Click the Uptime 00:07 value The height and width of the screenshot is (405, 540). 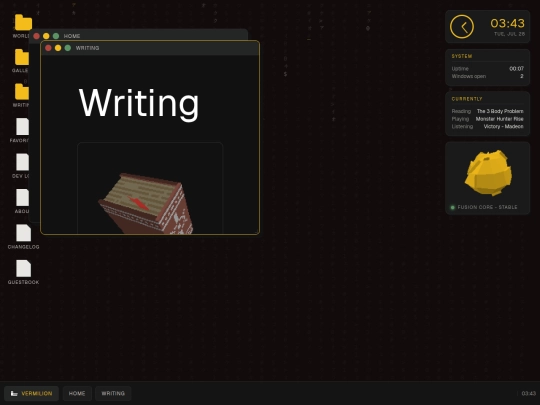pyautogui.click(x=517, y=69)
